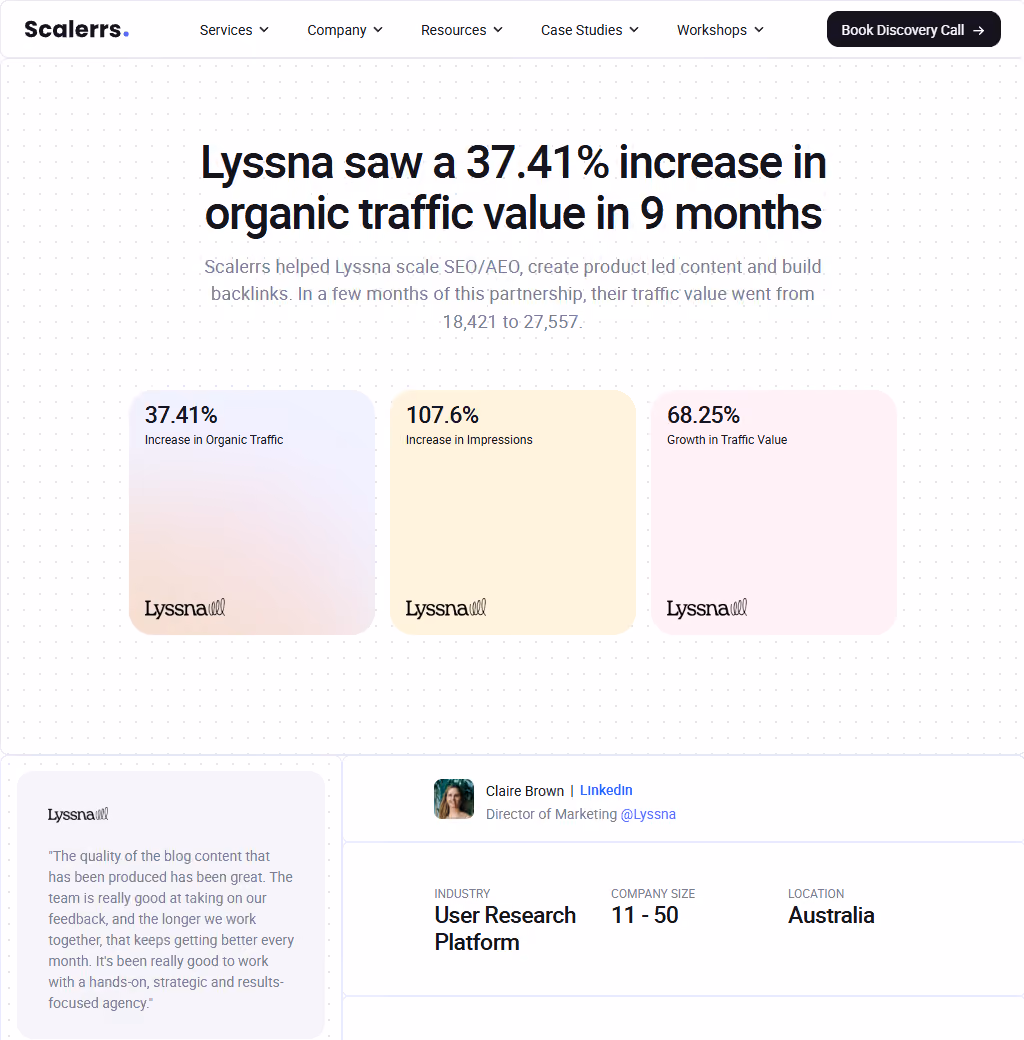This screenshot has width=1024, height=1040.
Task: Click Lyssna logo in the Impressions card
Action: point(446,608)
